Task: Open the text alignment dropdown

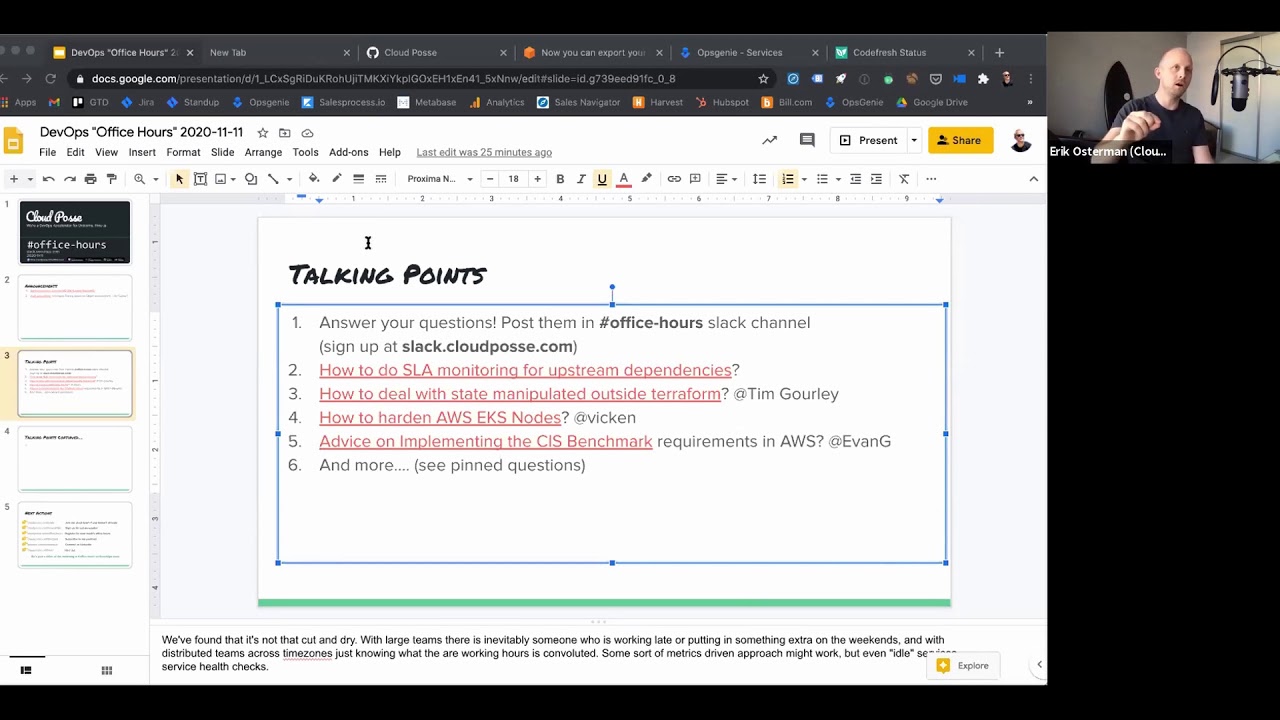Action: pos(726,179)
